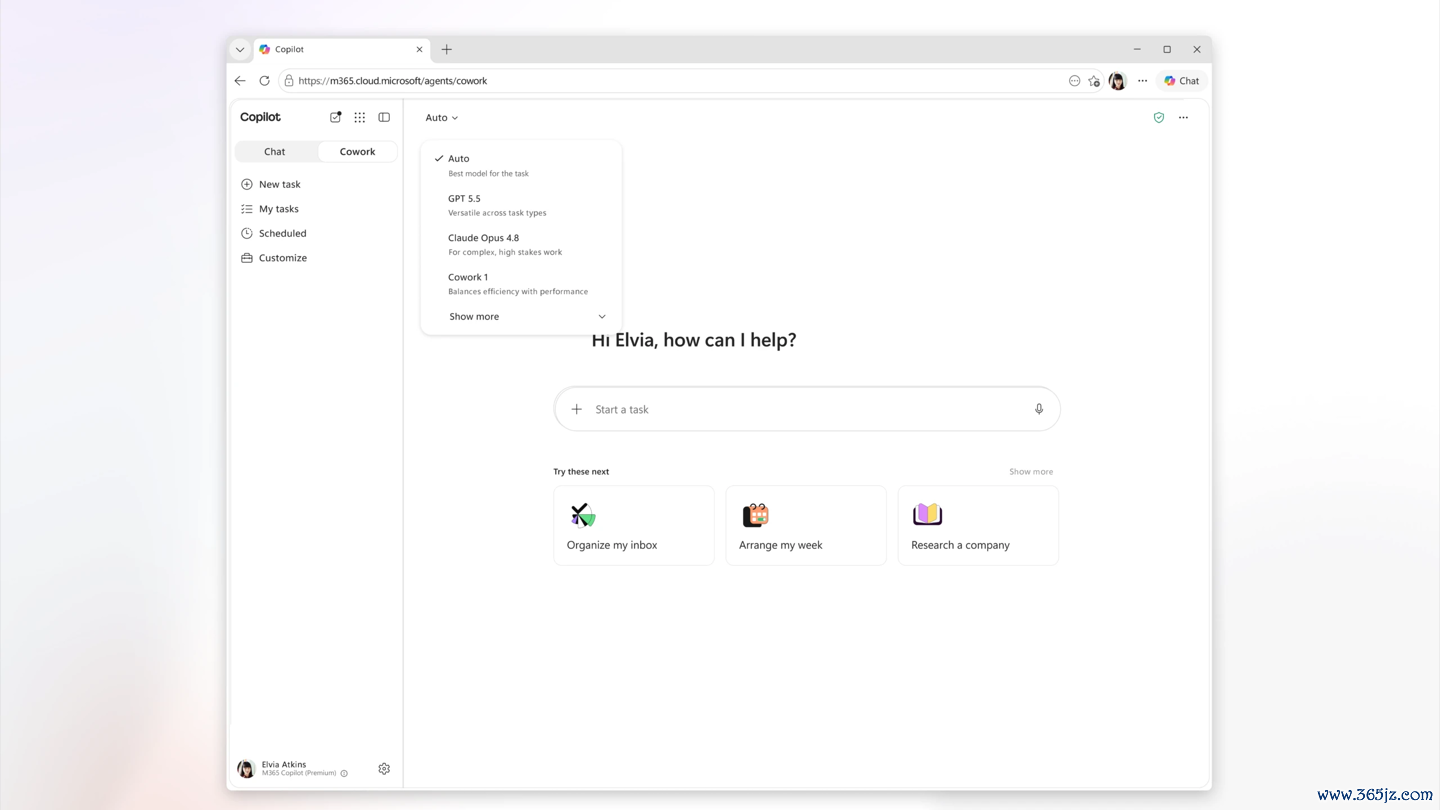
Task: Activate the microphone voice input
Action: click(x=1039, y=409)
